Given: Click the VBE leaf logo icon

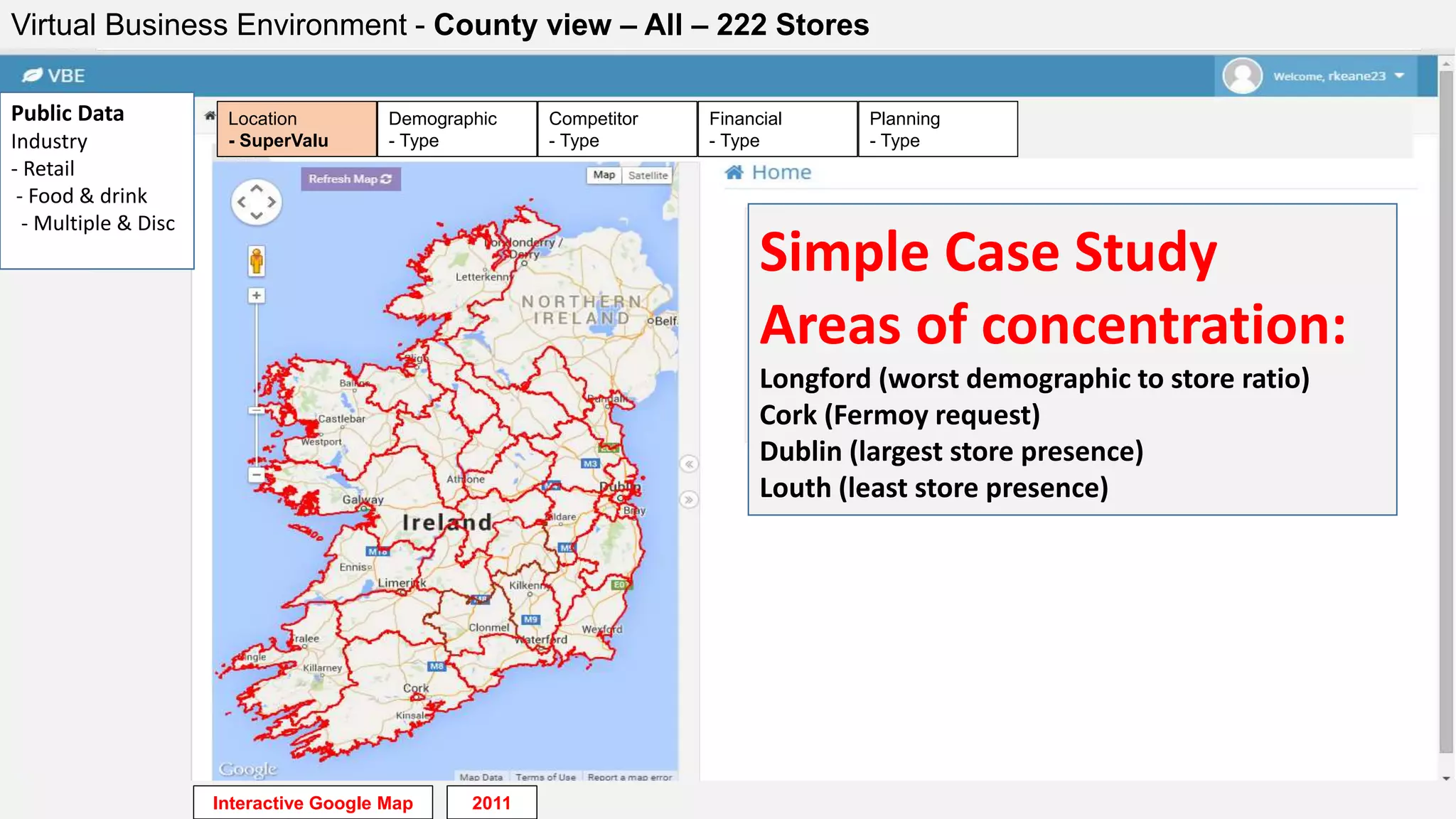Looking at the screenshot, I should click(32, 75).
